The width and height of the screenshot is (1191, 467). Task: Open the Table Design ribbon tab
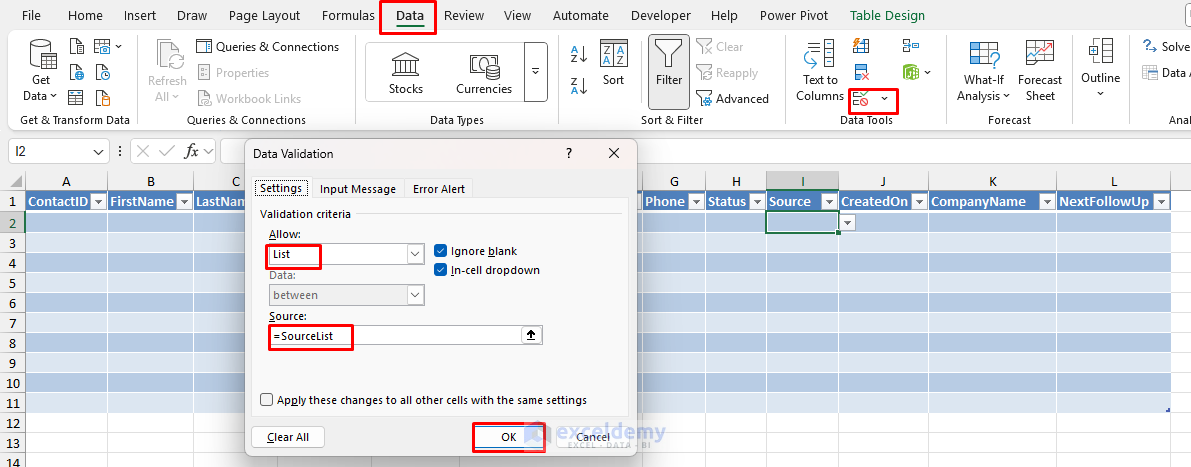coord(887,15)
